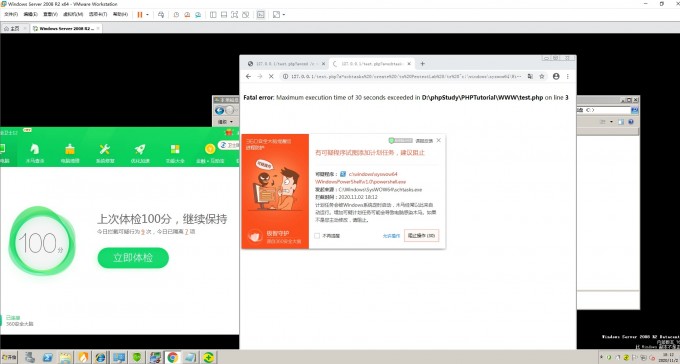680x364 pixels.
Task: Open the feature collection grid icon
Action: pos(175,149)
